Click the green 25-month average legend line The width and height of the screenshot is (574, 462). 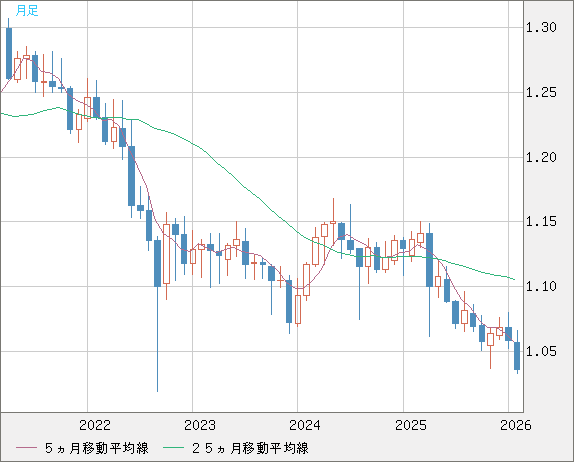174,448
